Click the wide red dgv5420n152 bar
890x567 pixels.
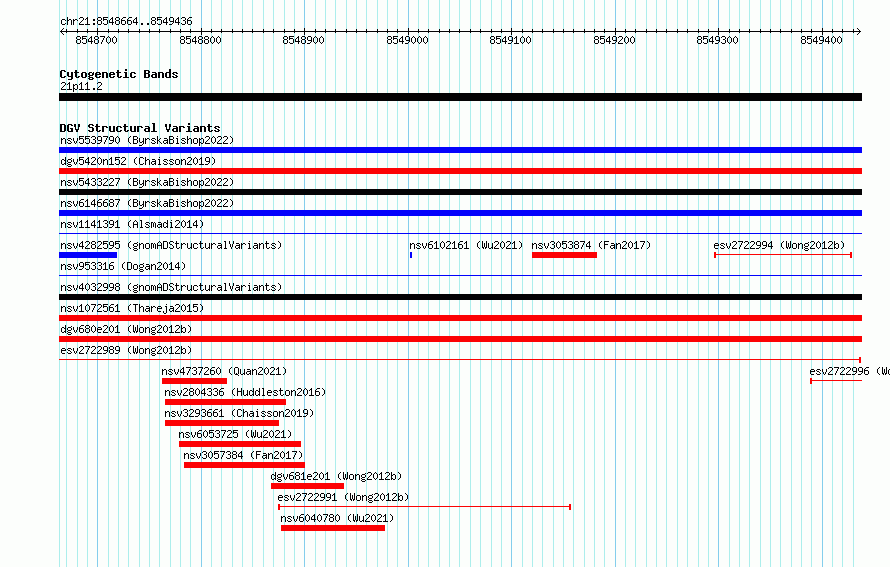coord(460,171)
